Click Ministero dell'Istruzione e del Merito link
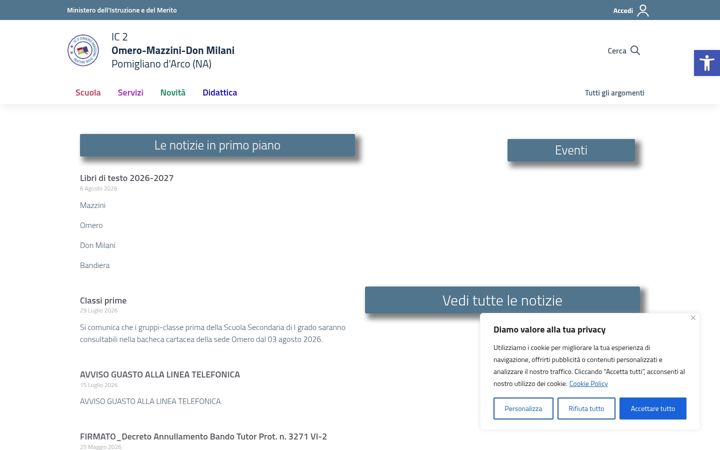720x450 pixels. pos(122,10)
